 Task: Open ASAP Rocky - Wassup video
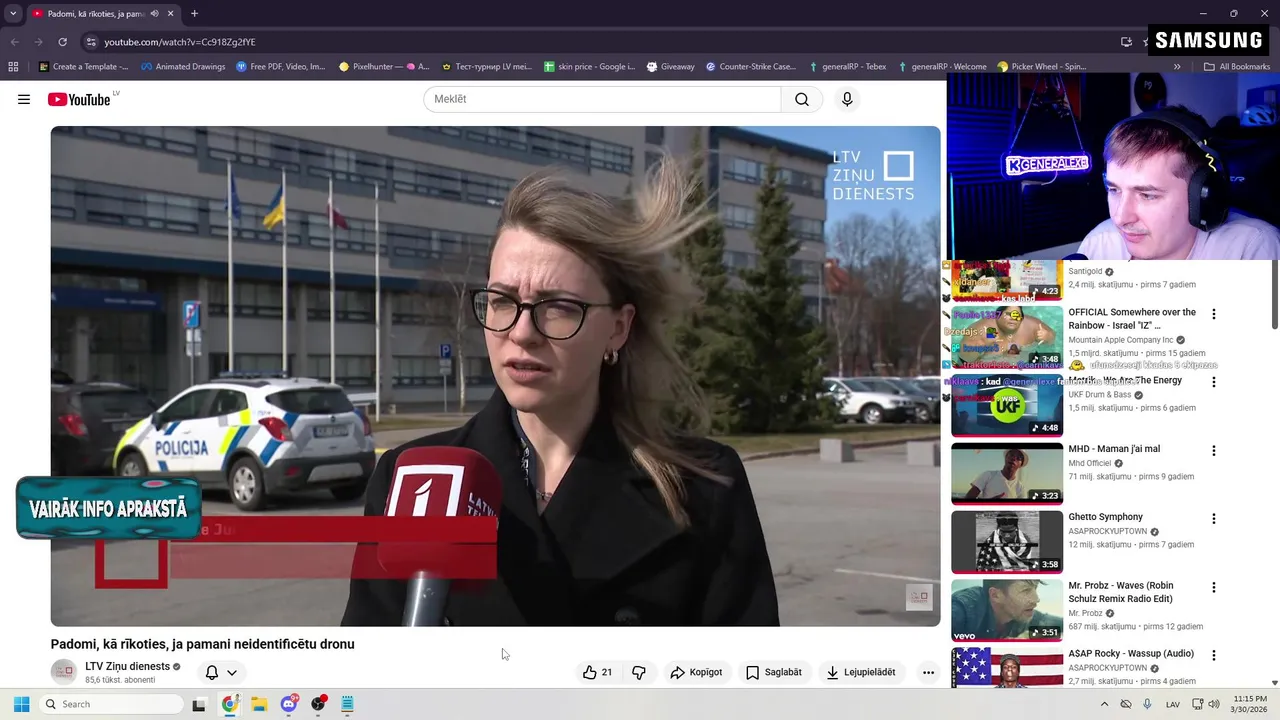1131,654
